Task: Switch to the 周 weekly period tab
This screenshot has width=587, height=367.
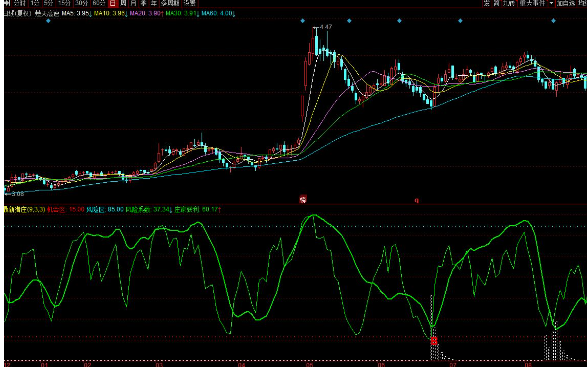Action: [x=123, y=3]
